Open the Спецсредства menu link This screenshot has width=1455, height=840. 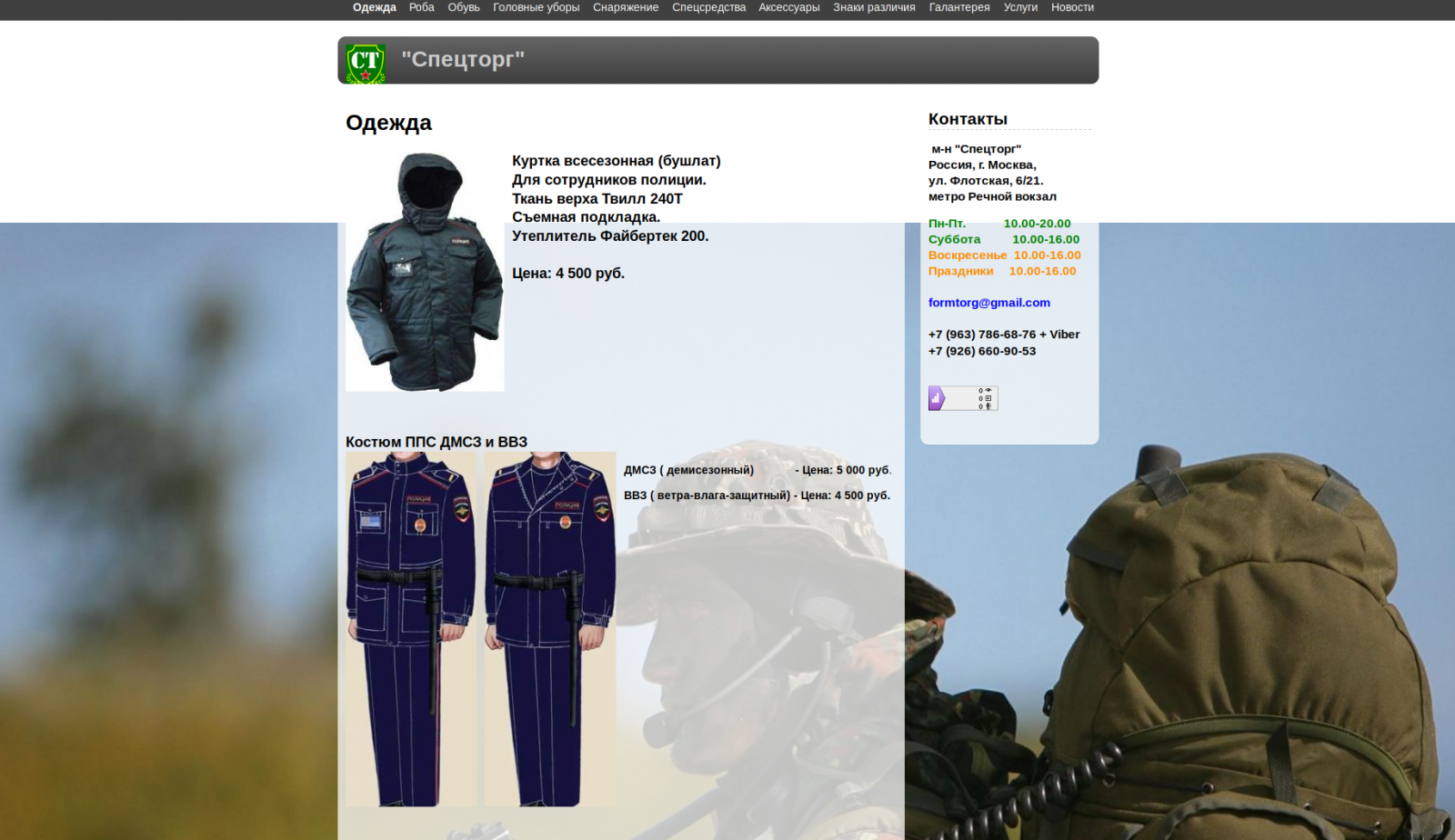(x=708, y=7)
